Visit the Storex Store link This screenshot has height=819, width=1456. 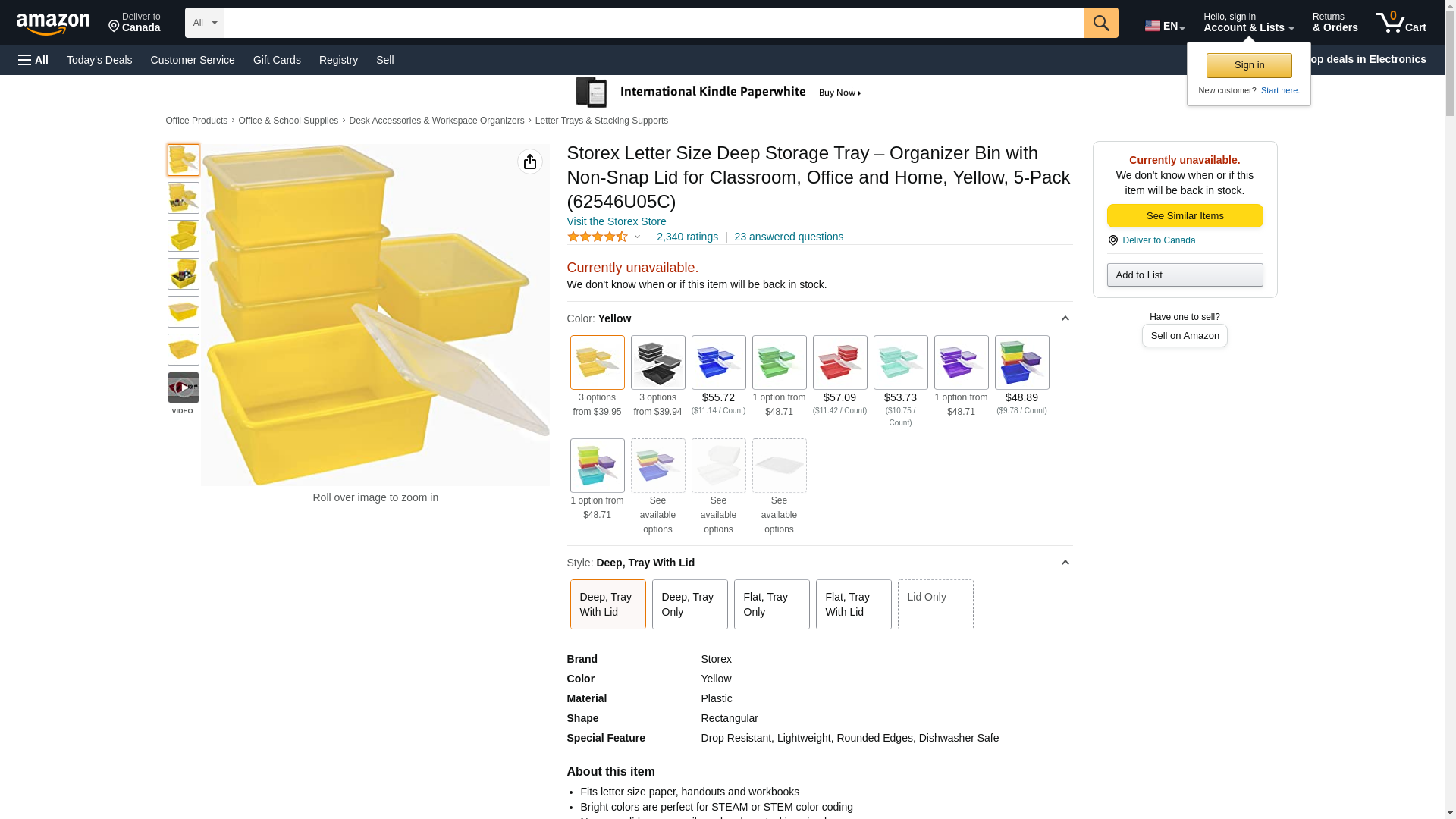[617, 221]
